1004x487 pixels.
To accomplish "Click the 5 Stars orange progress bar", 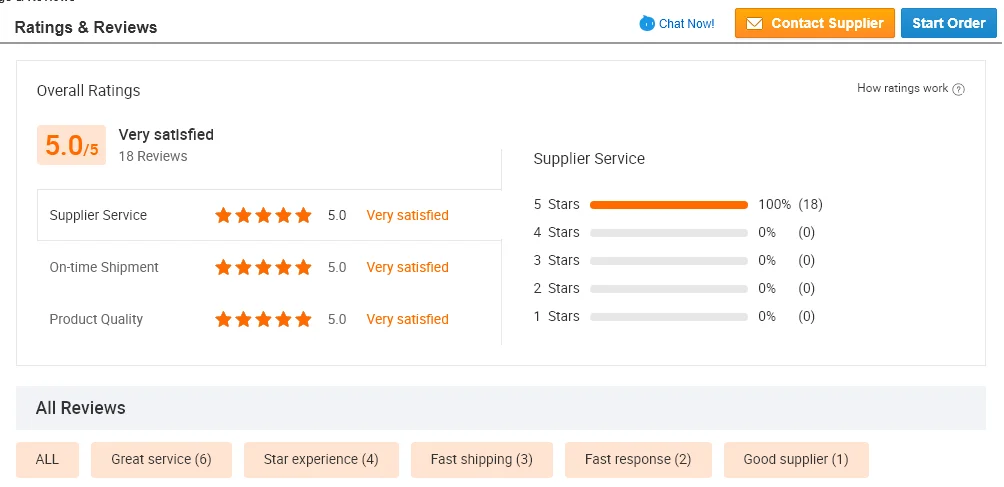I will [668, 205].
